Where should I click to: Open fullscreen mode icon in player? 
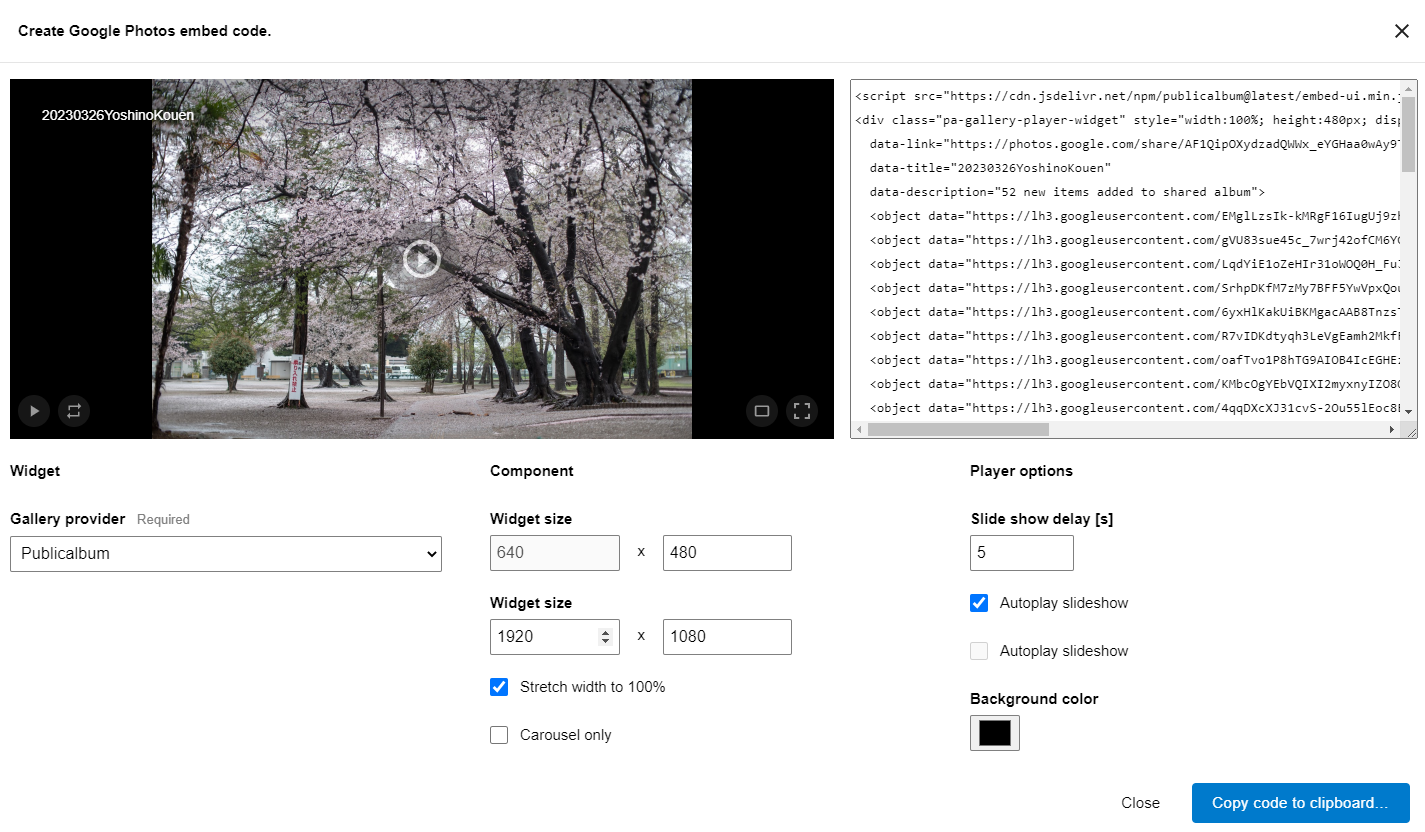[x=801, y=411]
